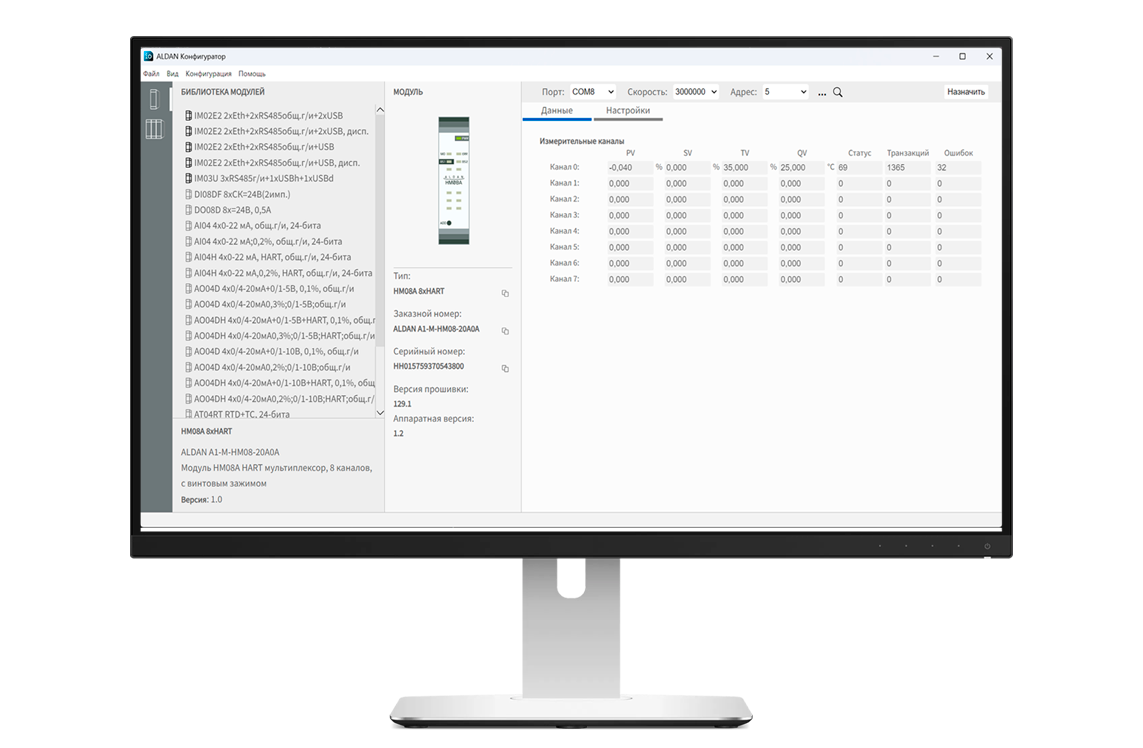Select DO08D 8x=24В, 0,5А module
The width and height of the screenshot is (1143, 748).
[x=232, y=210]
